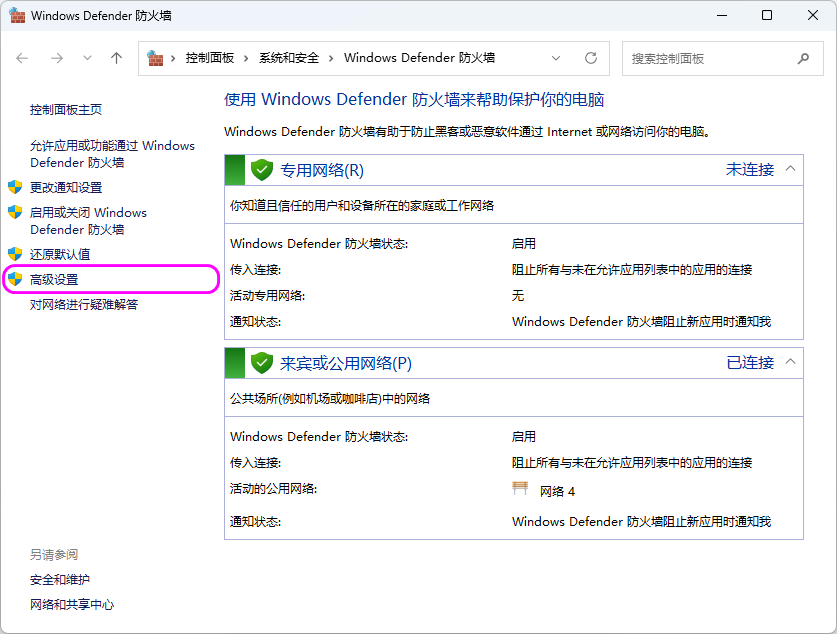Viewport: 837px width, 634px height.
Task: Go up one level with the up arrow
Action: [x=116, y=58]
